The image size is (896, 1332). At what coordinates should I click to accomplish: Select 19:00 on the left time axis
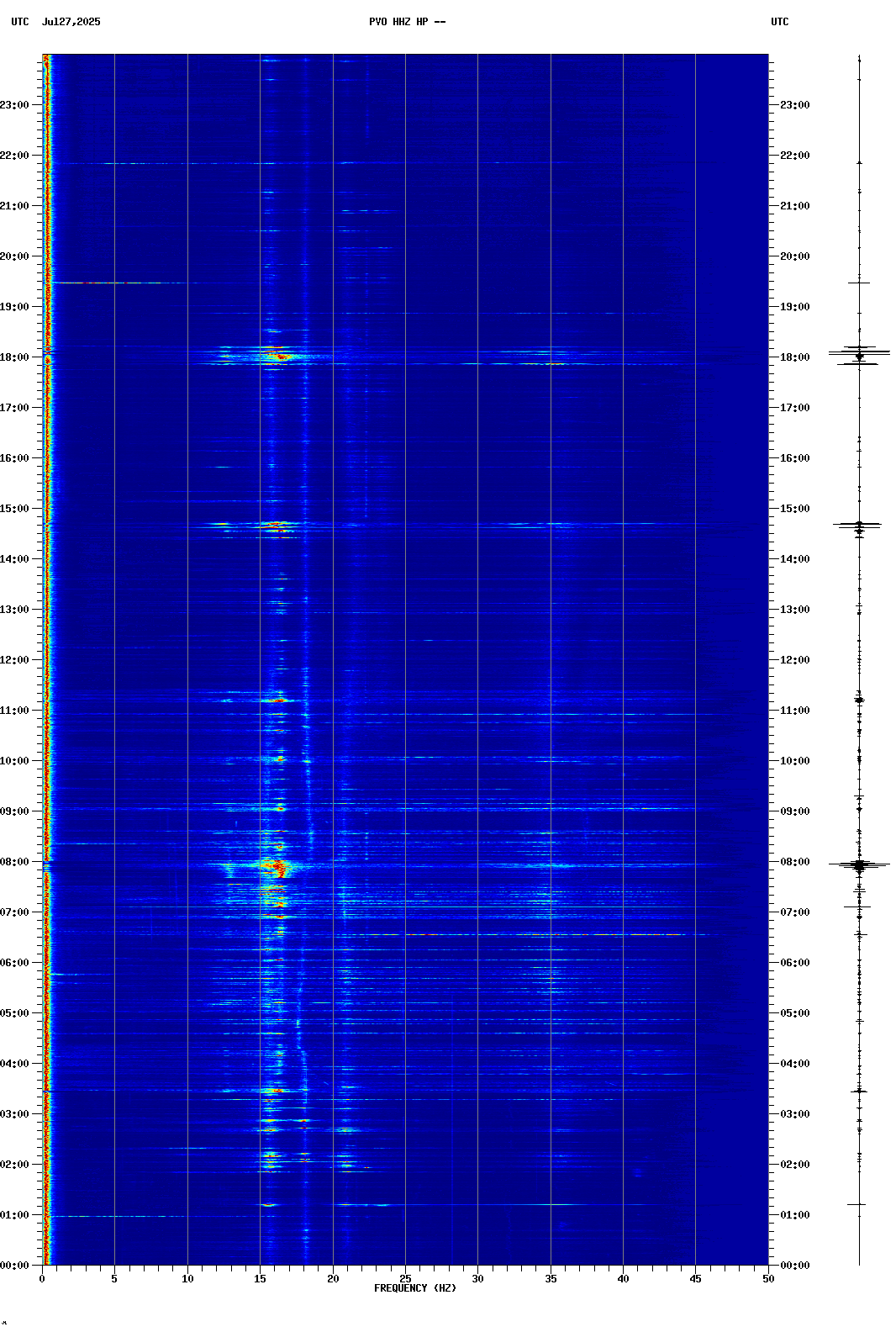click(x=14, y=307)
